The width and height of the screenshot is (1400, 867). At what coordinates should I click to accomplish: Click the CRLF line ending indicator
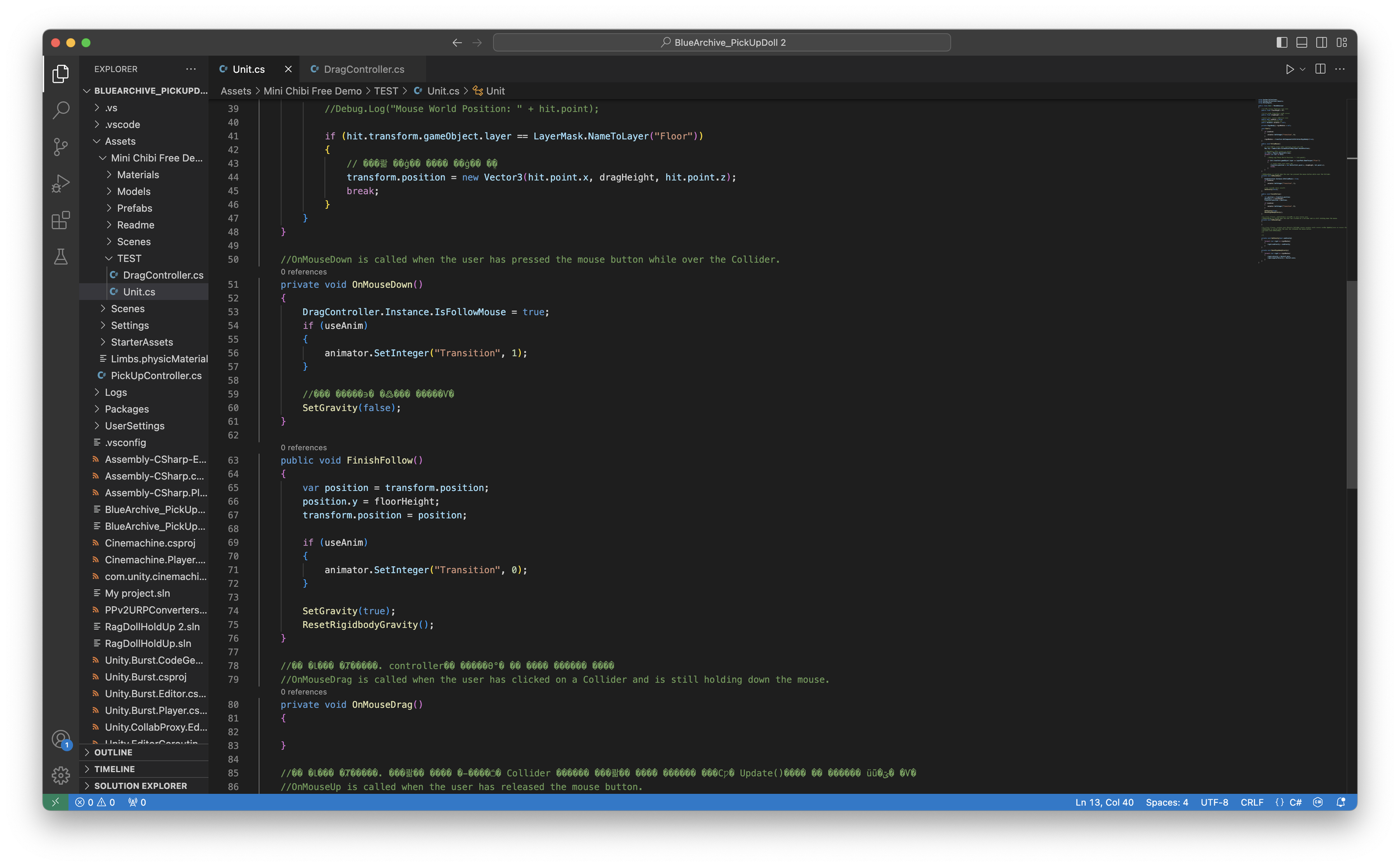pos(1252,802)
